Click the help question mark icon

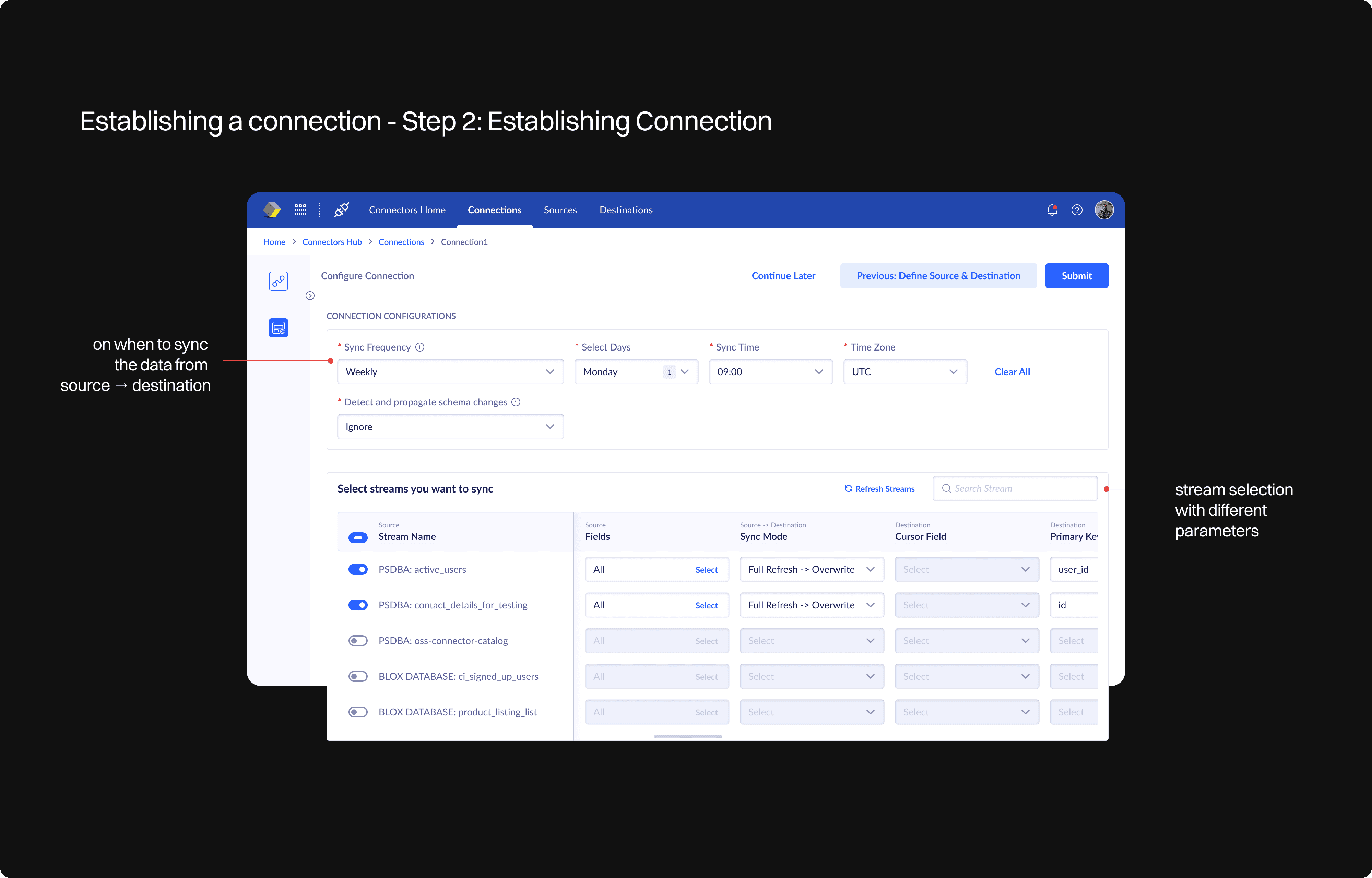point(1076,210)
